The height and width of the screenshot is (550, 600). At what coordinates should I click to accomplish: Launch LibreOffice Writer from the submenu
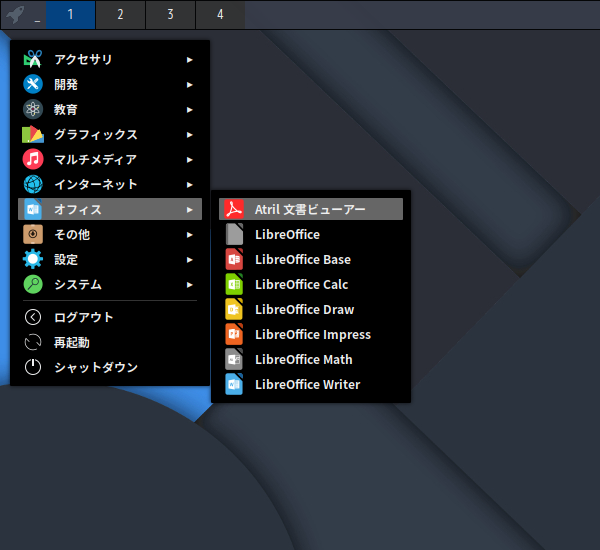point(311,384)
